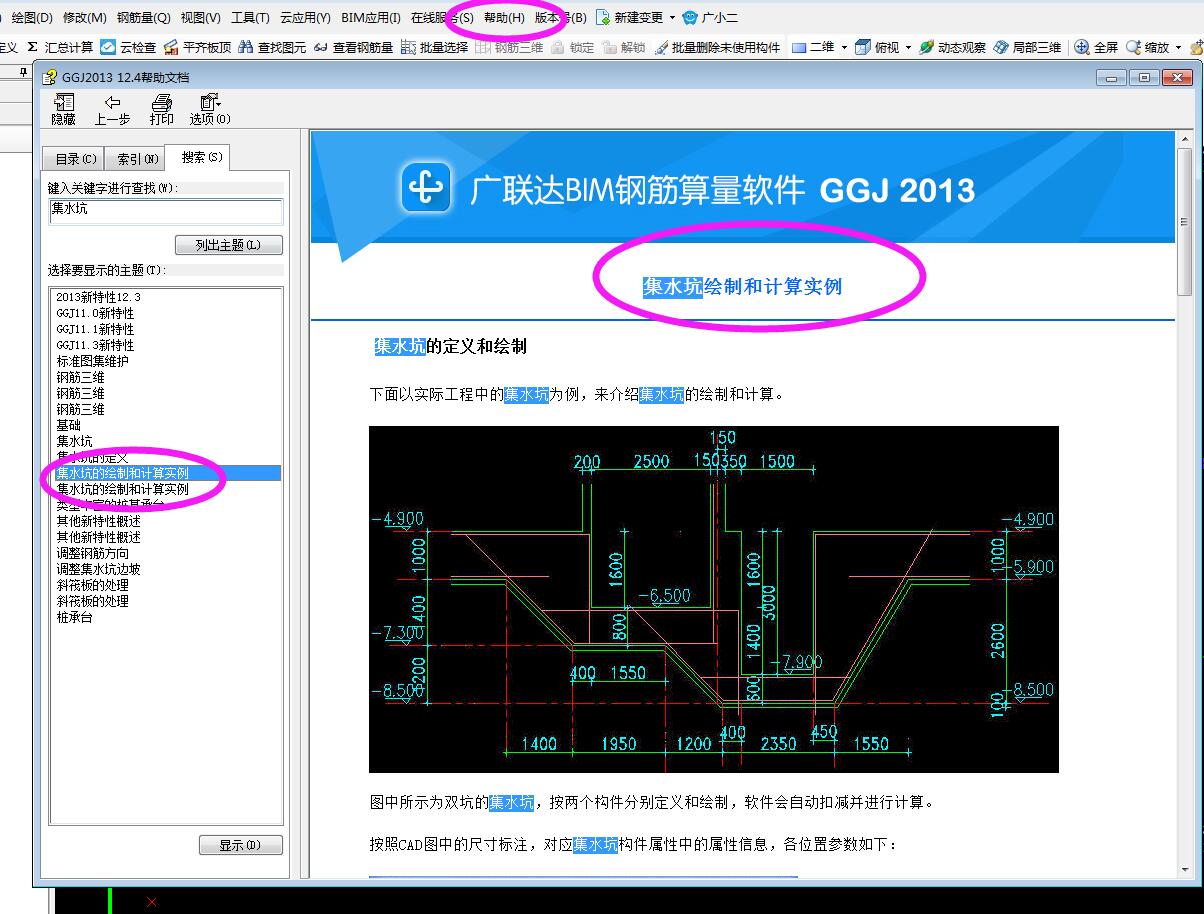This screenshot has width=1204, height=914.
Task: Select topic GGJ11.3新特性
Action: coord(95,345)
